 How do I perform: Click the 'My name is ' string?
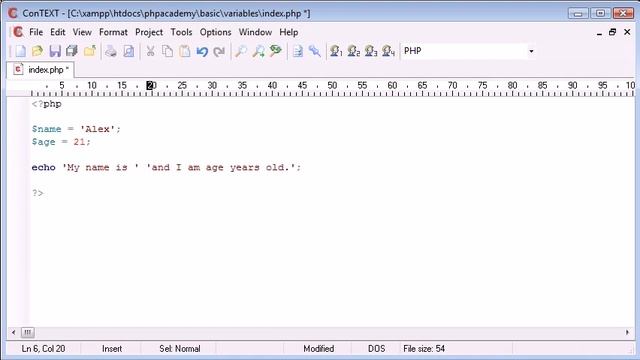100,167
